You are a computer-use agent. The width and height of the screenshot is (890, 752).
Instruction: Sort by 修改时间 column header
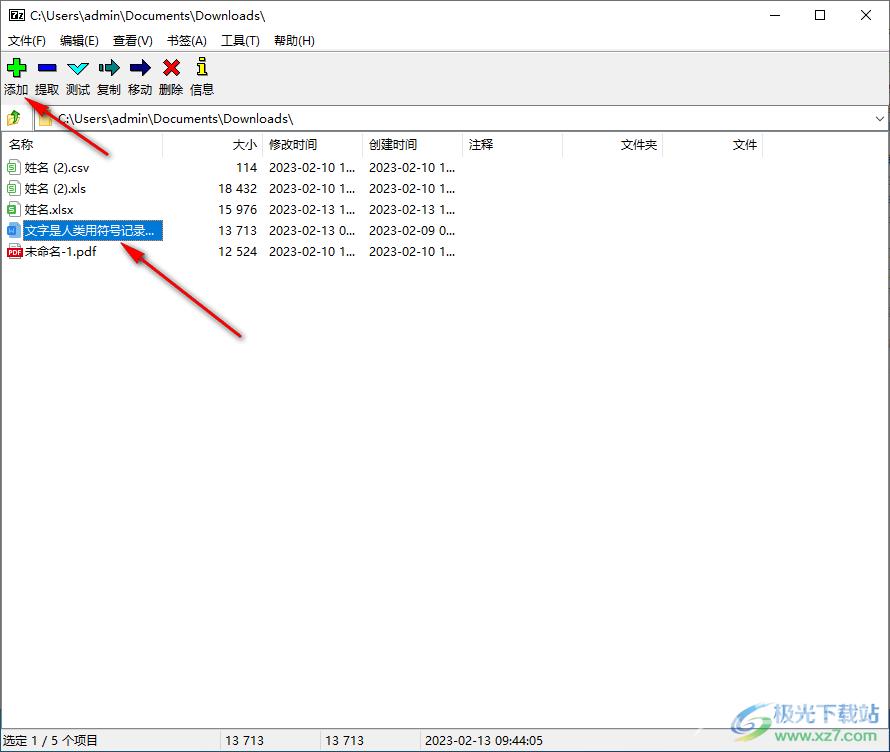[x=313, y=145]
